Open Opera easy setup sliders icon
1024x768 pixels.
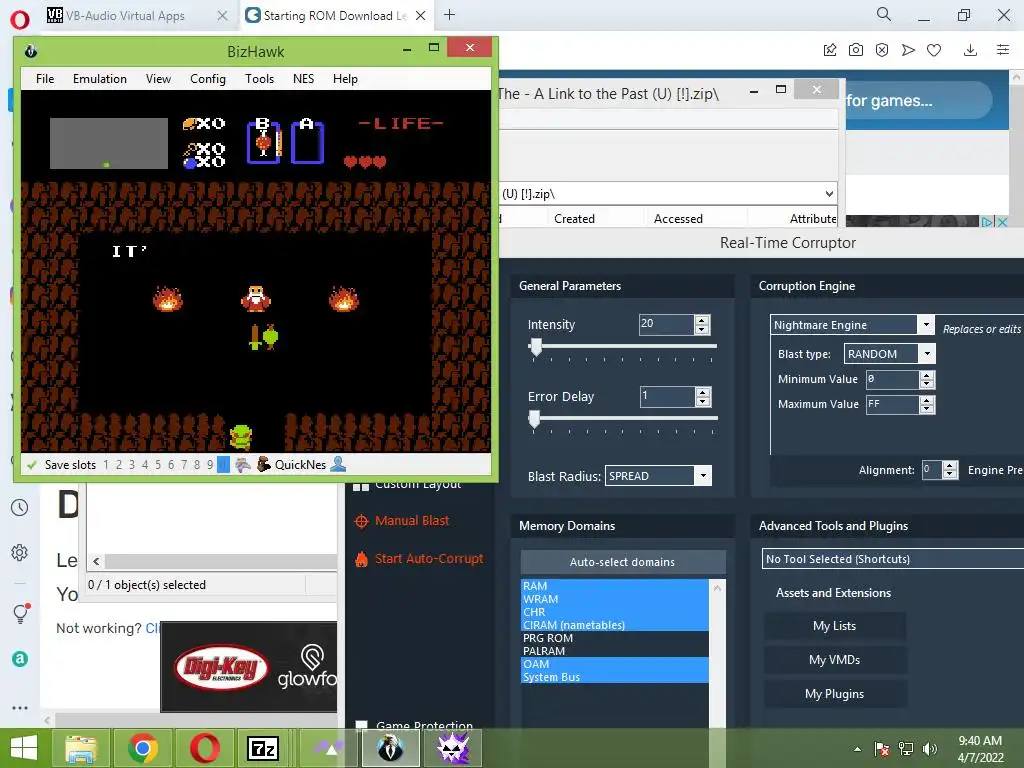pyautogui.click(x=1003, y=50)
